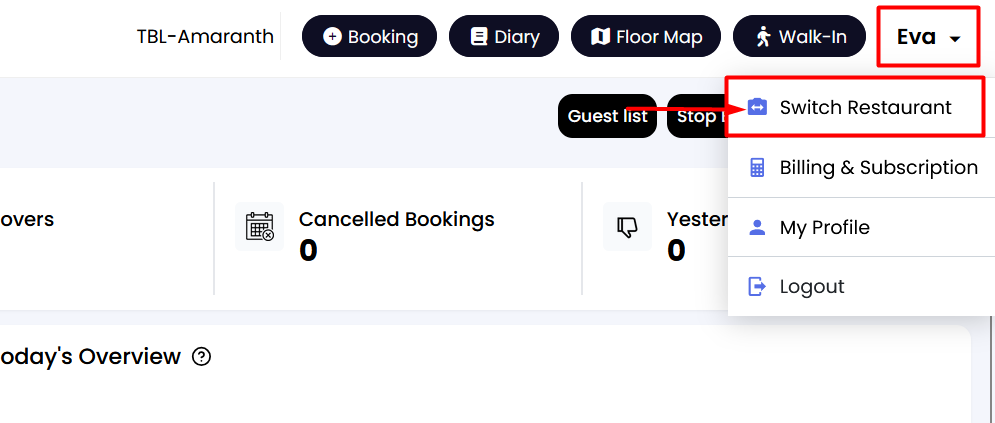Collapse the Eva user dropdown arrow
The height and width of the screenshot is (423, 995).
[954, 39]
